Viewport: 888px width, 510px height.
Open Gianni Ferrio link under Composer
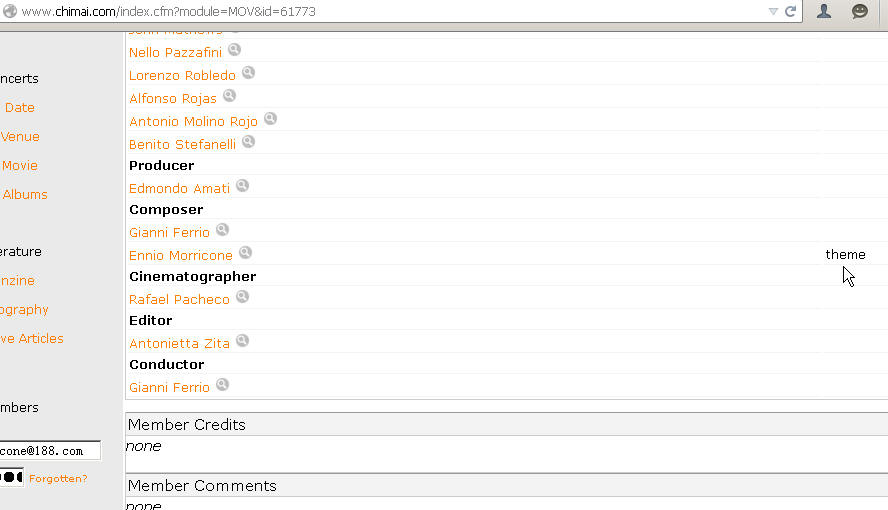169,233
